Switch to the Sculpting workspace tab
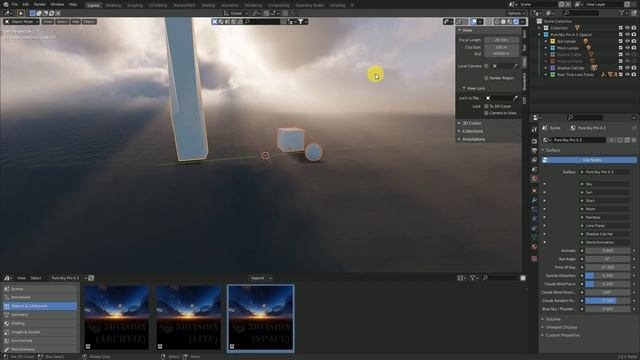Image resolution: width=640 pixels, height=360 pixels. (135, 5)
